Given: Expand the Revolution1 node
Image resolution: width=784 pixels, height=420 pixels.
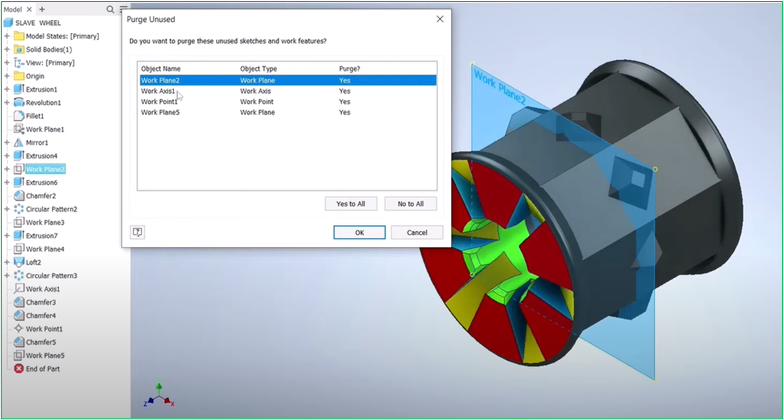Looking at the screenshot, I should point(7,102).
